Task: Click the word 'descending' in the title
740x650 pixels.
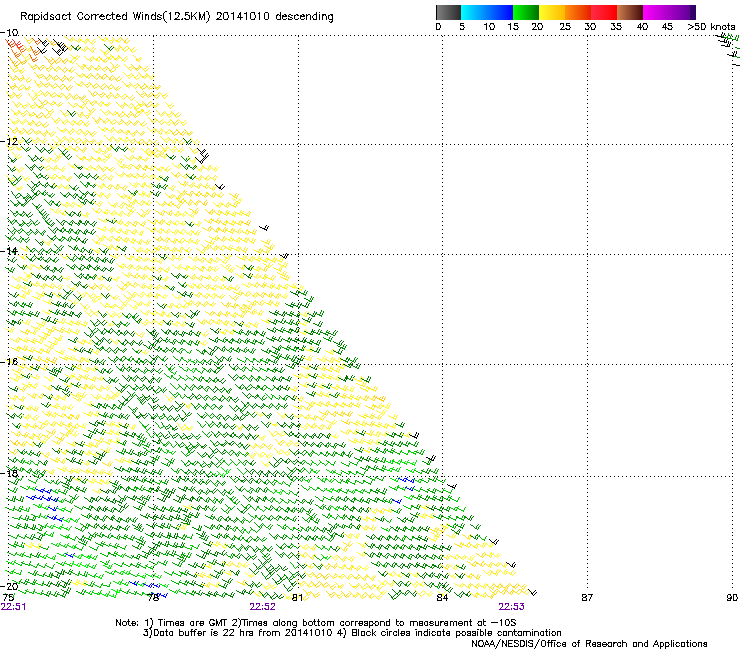Action: [x=304, y=17]
